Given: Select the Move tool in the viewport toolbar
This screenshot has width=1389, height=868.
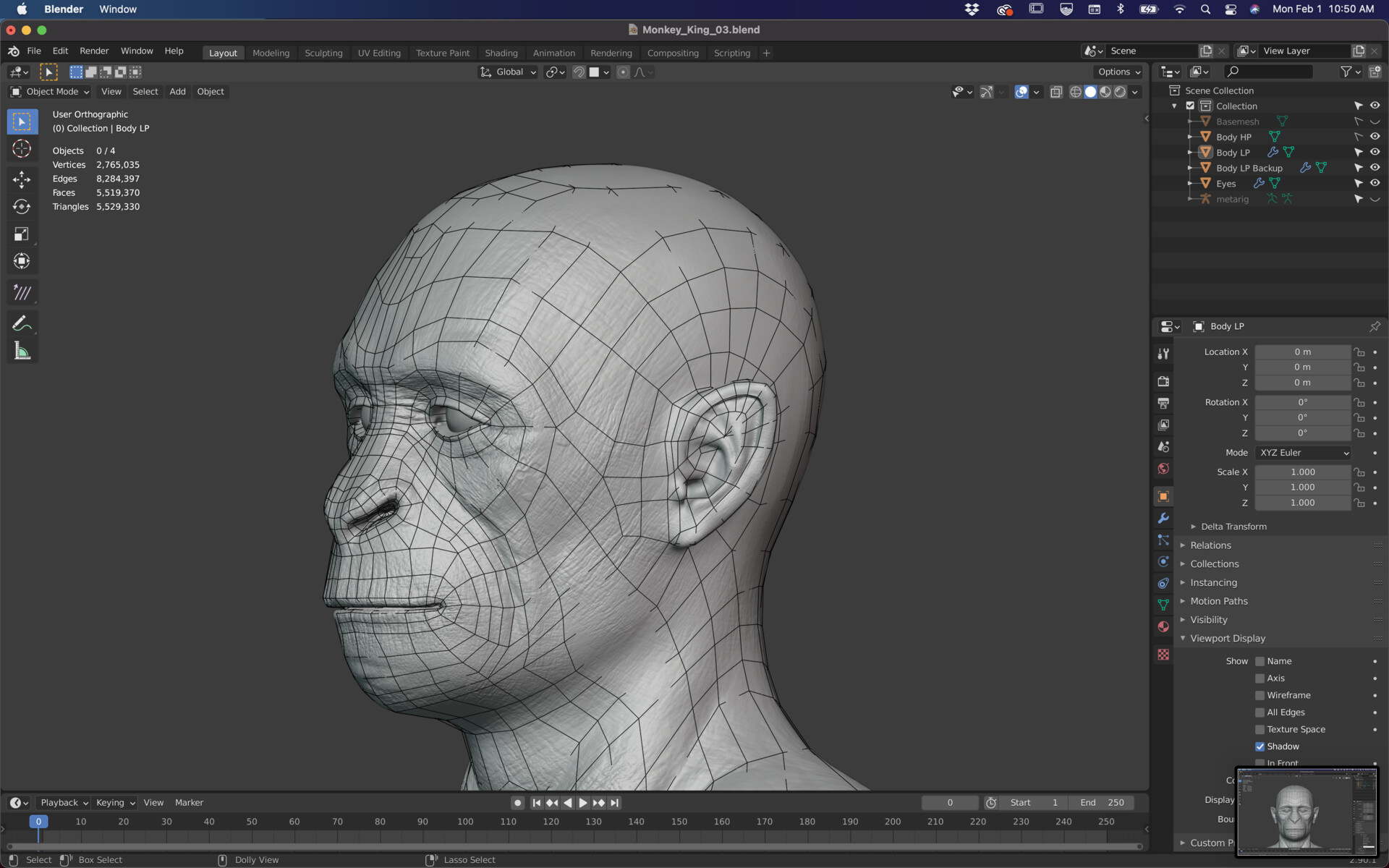Looking at the screenshot, I should pos(22,179).
